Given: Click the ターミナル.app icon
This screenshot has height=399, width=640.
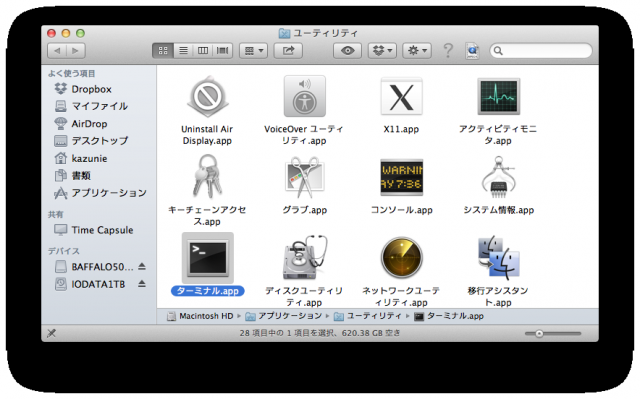Looking at the screenshot, I should pyautogui.click(x=208, y=258).
